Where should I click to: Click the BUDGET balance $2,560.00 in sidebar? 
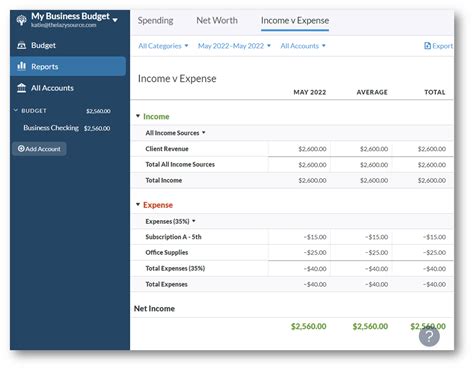[98, 111]
